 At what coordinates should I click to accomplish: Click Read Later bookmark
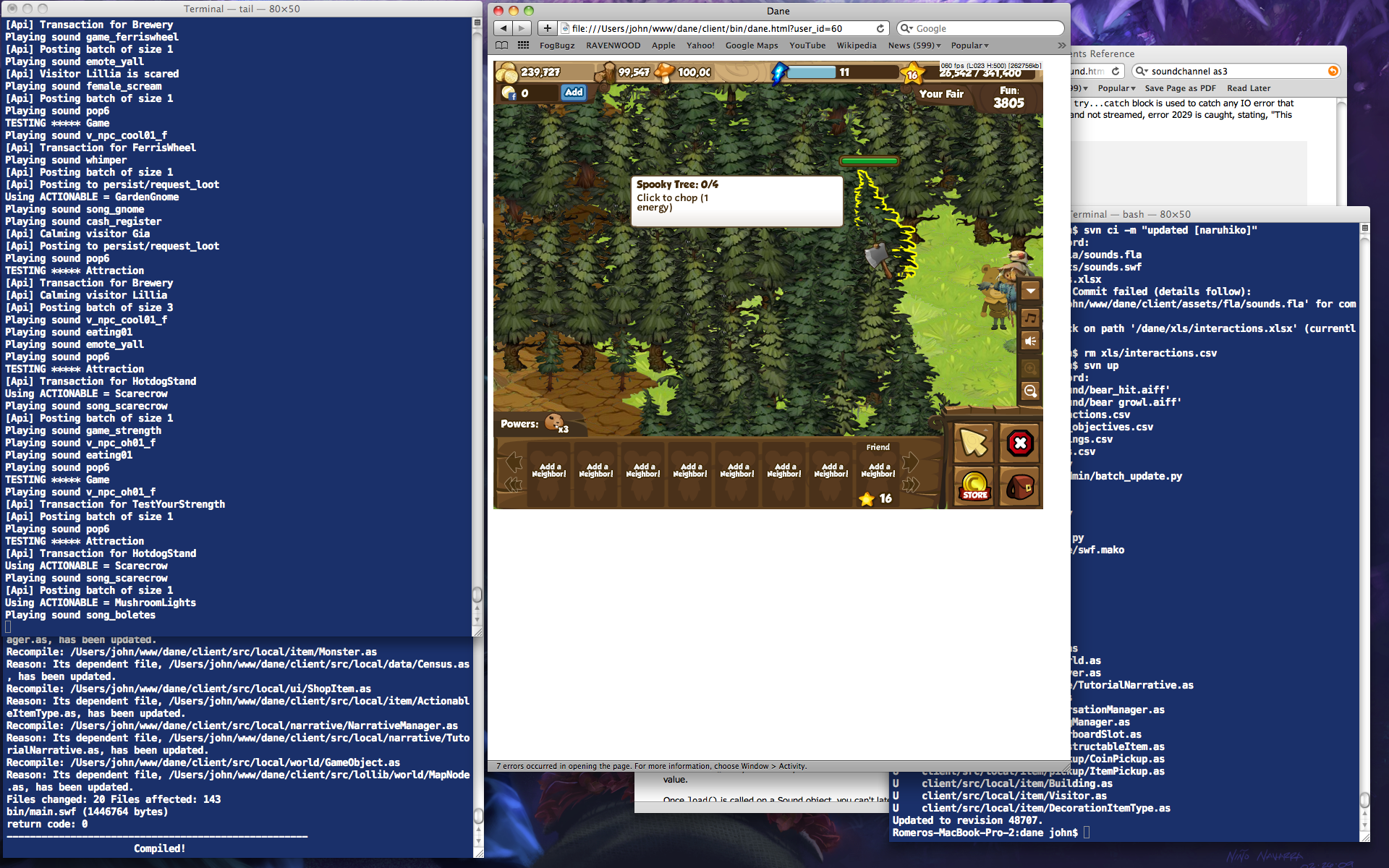pyautogui.click(x=1249, y=88)
